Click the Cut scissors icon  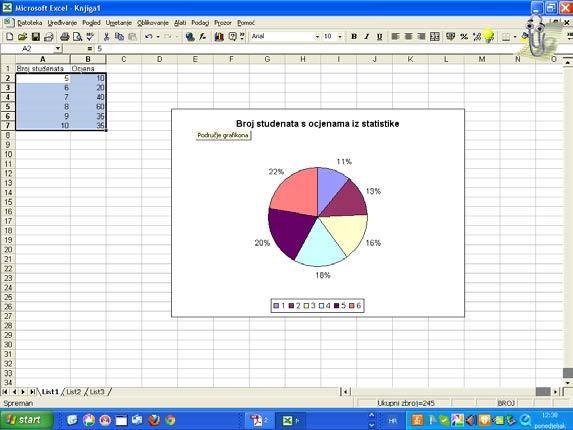(x=106, y=37)
